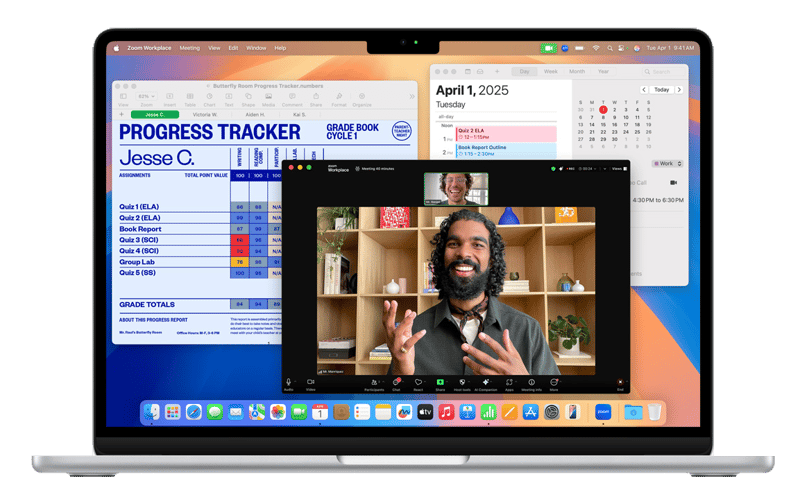Stop video using Zoom's Video button
Screen dimensions: 800x490
point(310,383)
